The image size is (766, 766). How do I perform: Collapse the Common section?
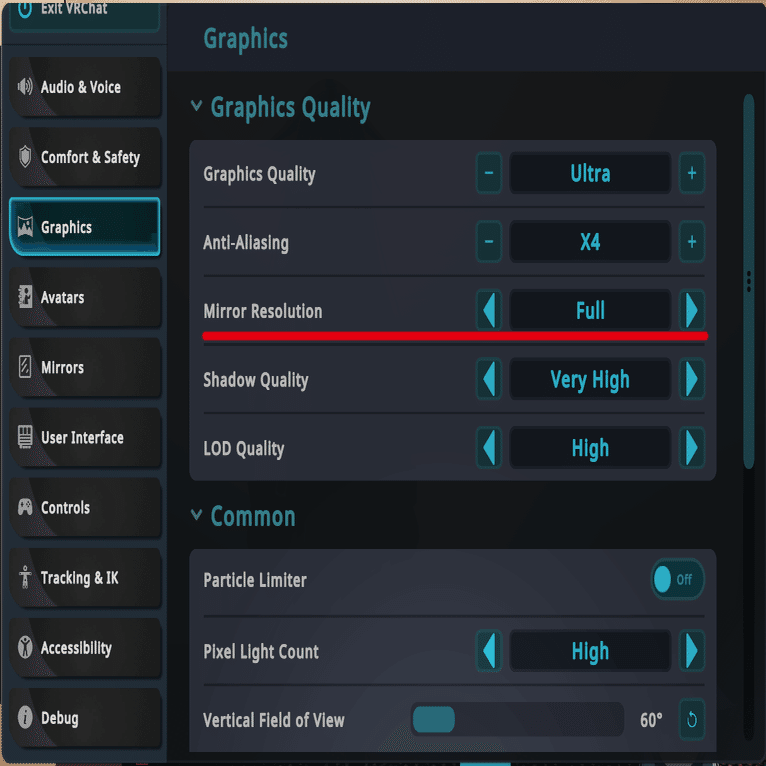(196, 516)
